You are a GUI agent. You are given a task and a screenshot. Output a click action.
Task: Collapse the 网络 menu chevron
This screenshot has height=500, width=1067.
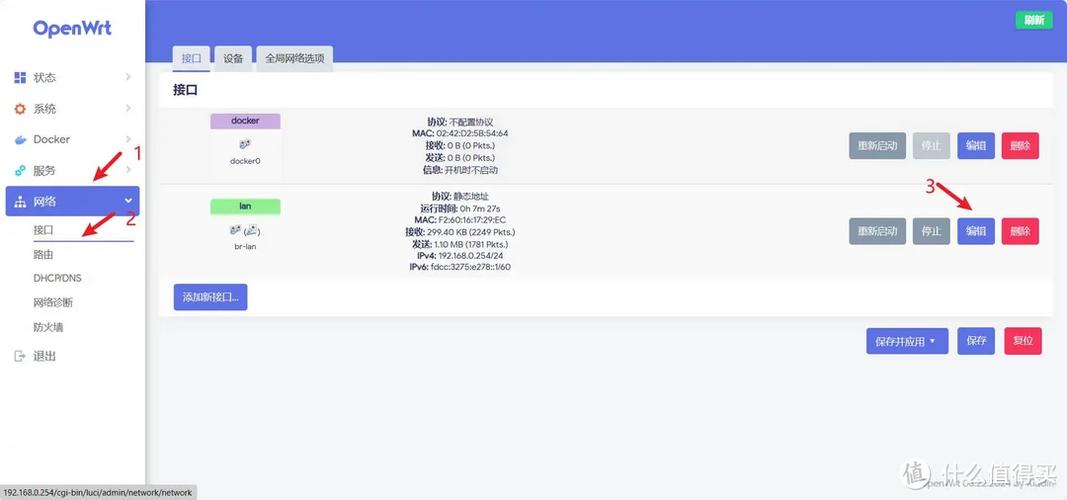[128, 201]
